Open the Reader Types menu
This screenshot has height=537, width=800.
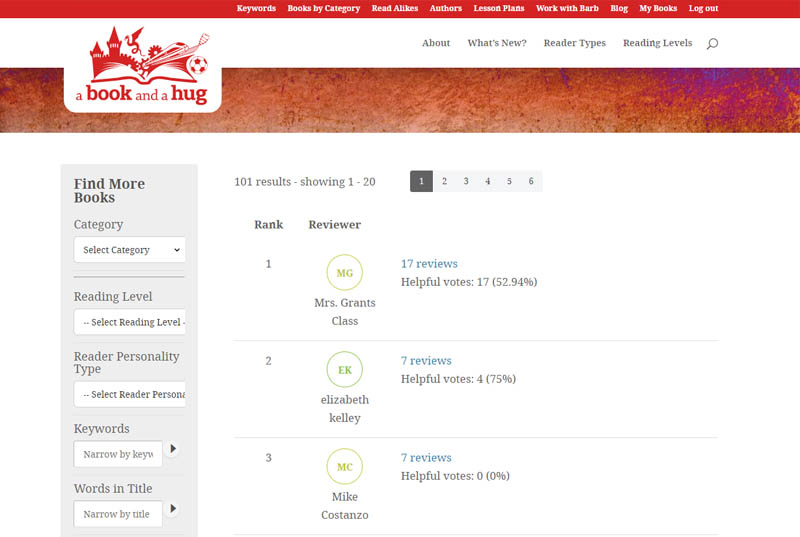tap(574, 44)
